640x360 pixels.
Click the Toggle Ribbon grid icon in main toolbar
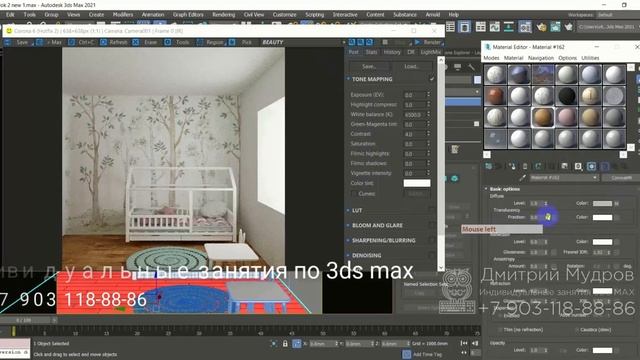pyautogui.click(x=480, y=27)
